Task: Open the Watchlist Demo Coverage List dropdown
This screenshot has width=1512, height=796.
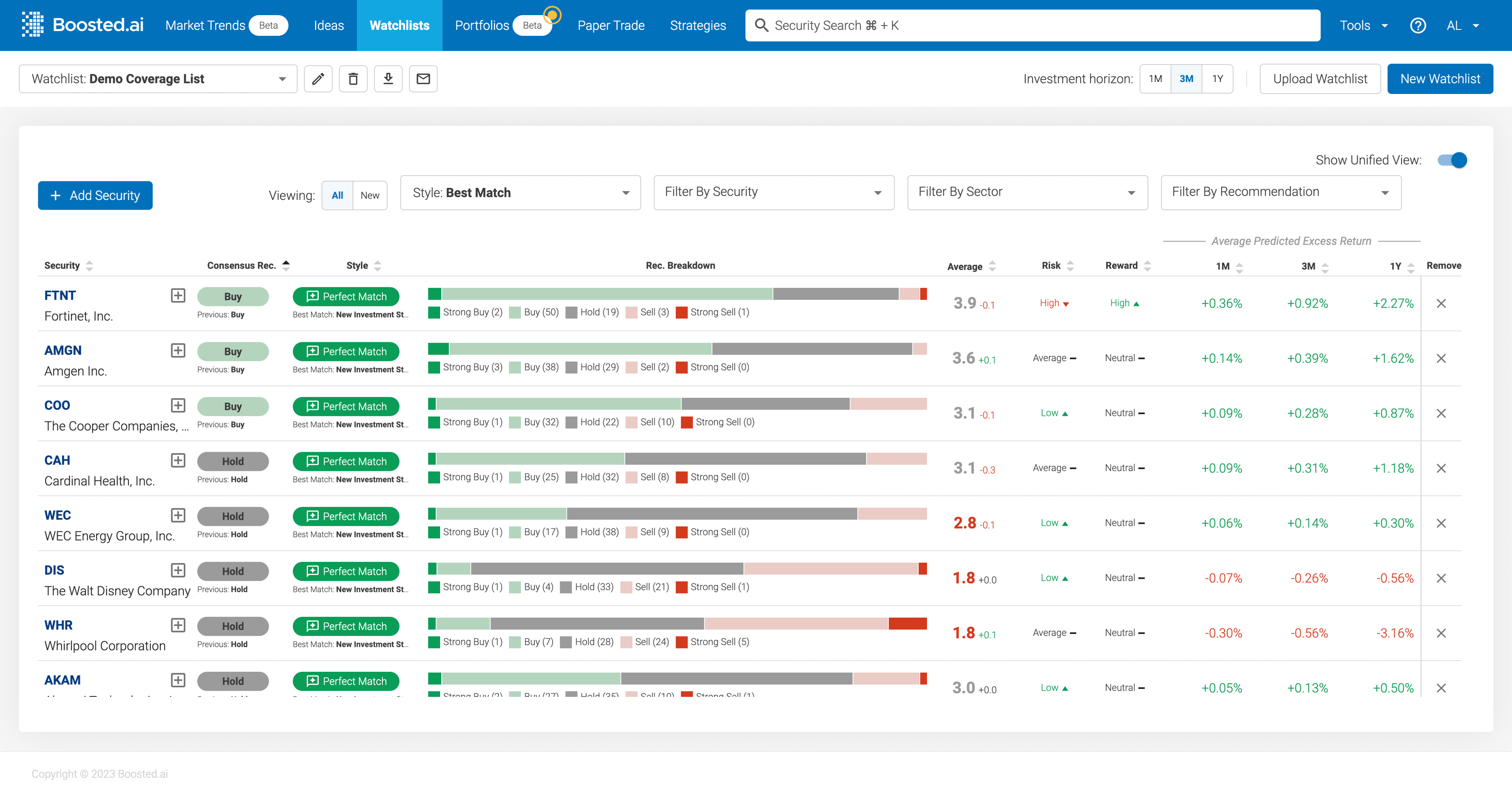Action: 158,79
